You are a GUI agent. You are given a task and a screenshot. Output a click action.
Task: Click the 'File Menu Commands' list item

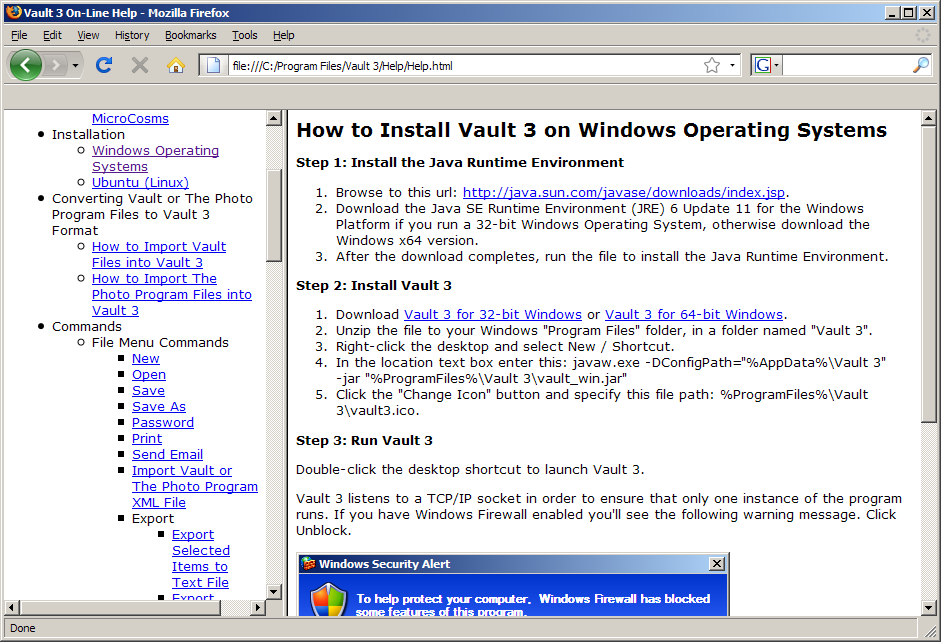(160, 343)
